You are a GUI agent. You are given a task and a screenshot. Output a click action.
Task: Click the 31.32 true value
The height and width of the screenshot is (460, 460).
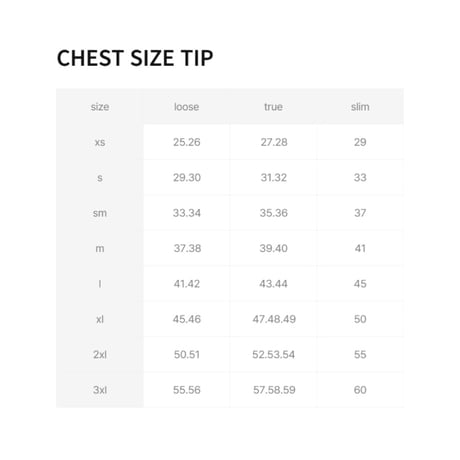click(x=274, y=178)
